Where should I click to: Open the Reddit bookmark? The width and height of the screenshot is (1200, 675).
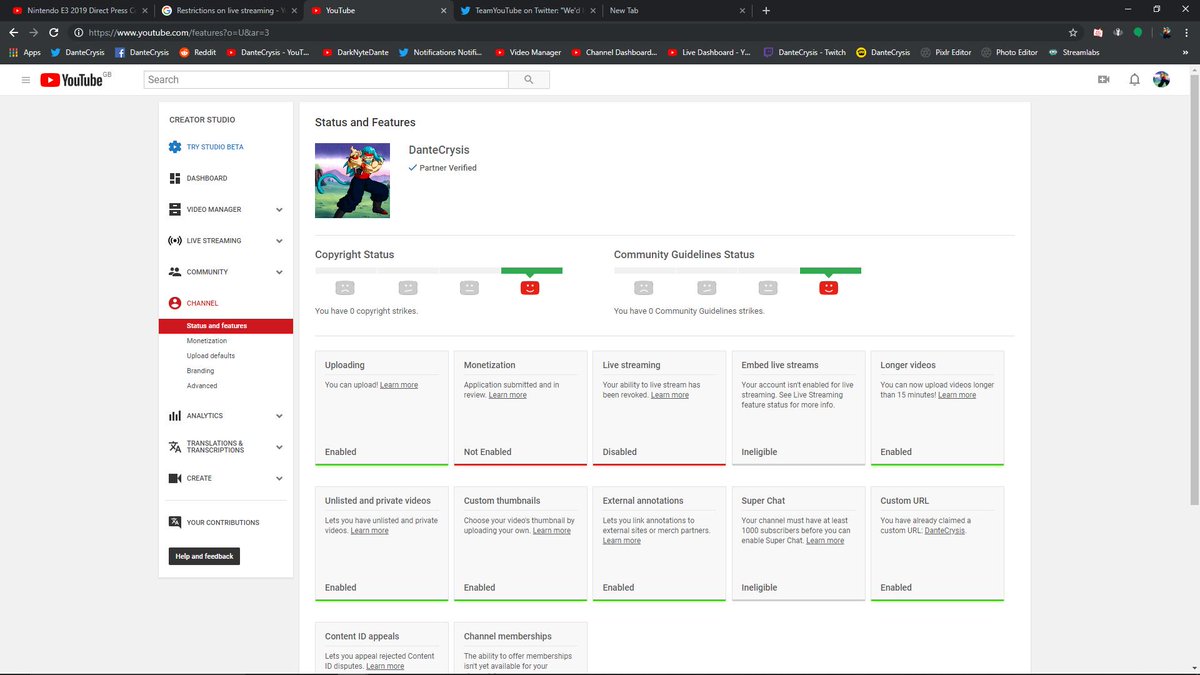click(197, 52)
